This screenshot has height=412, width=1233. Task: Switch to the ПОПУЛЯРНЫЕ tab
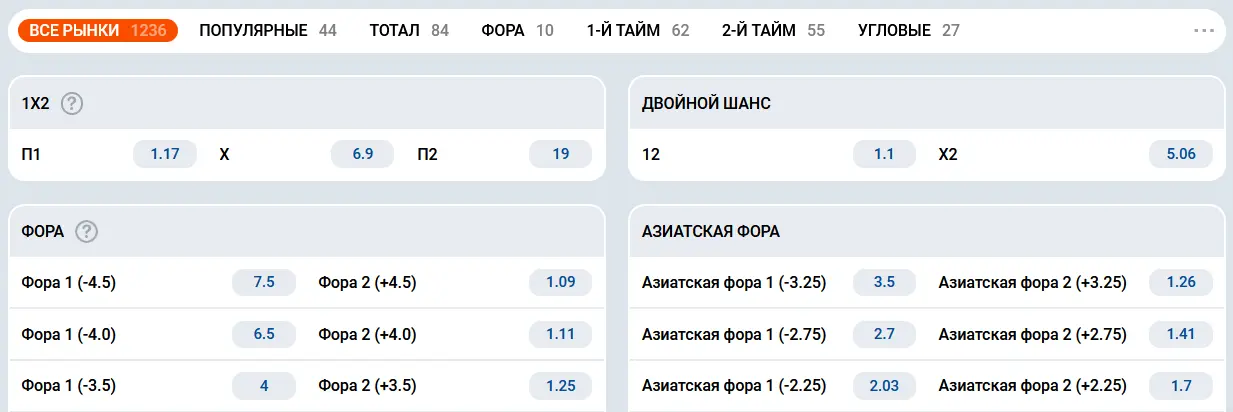267,30
